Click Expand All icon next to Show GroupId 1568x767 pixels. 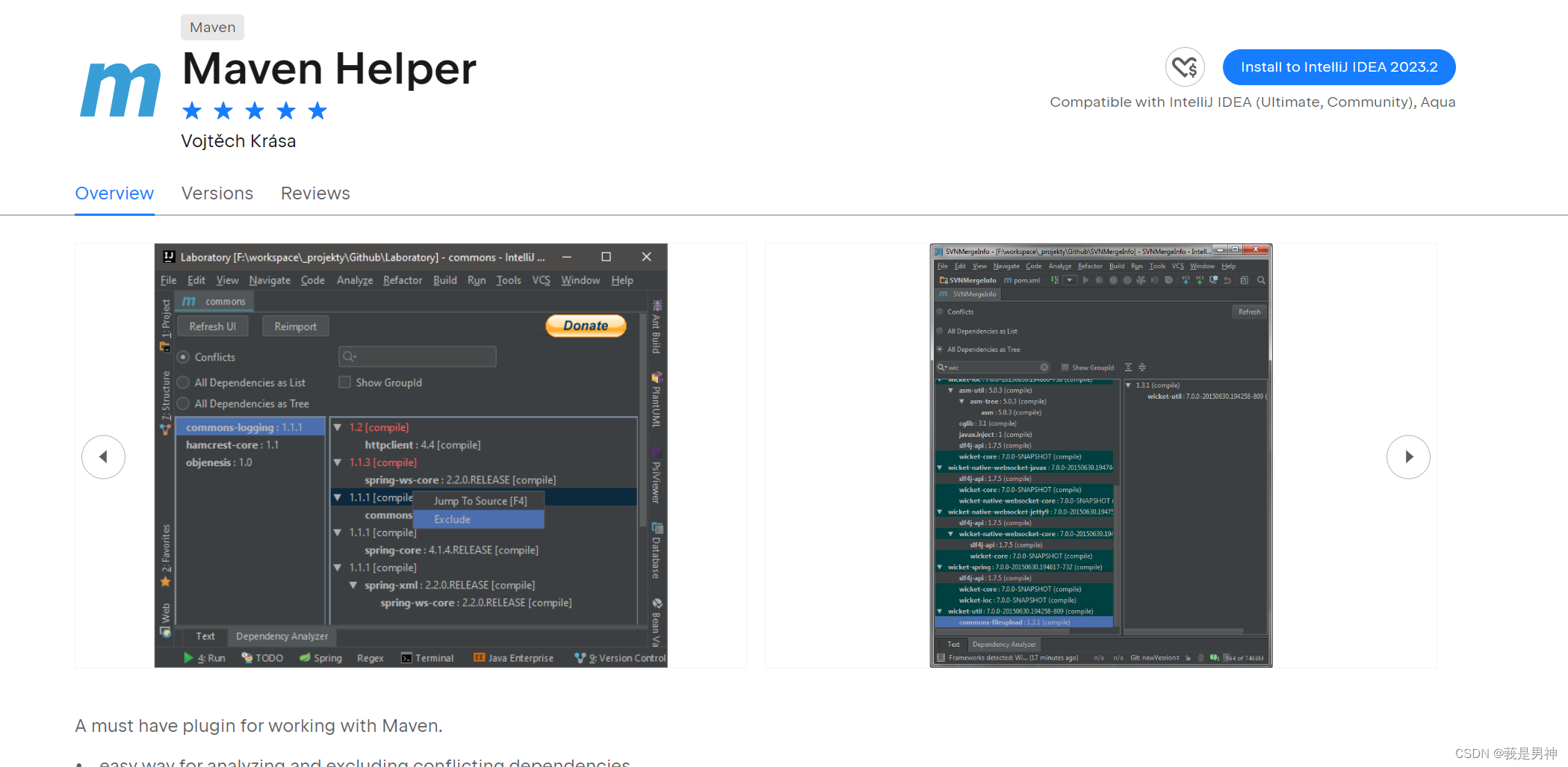(x=1129, y=367)
